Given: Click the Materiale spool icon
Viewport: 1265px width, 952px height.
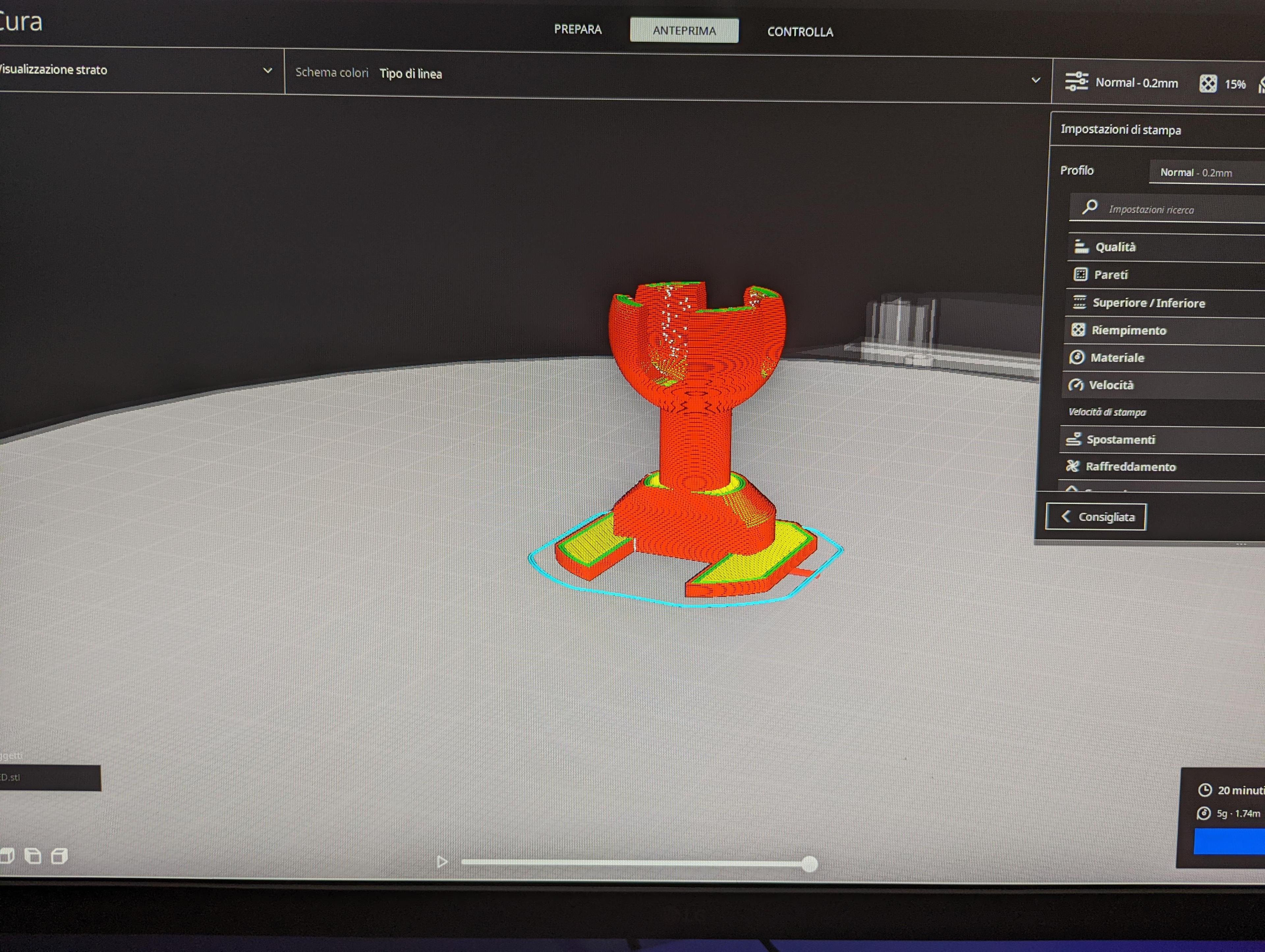Looking at the screenshot, I should click(1077, 357).
